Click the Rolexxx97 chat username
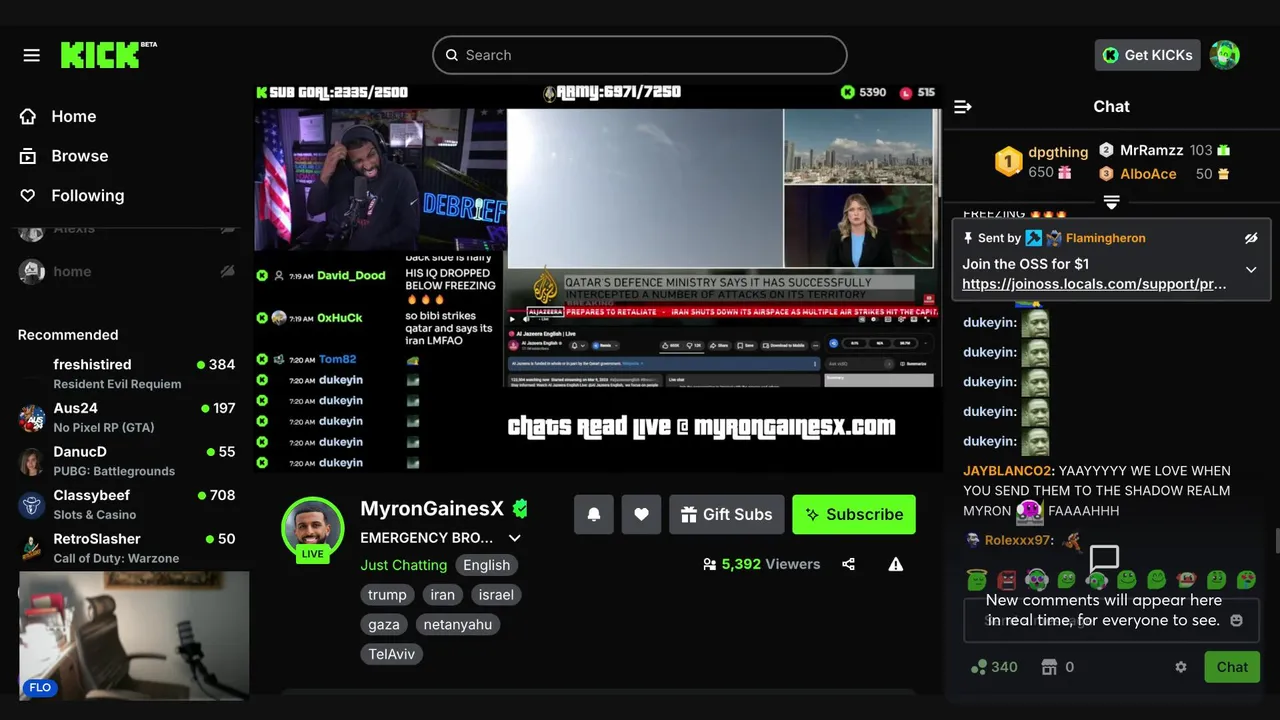The width and height of the screenshot is (1280, 720). coord(1017,540)
